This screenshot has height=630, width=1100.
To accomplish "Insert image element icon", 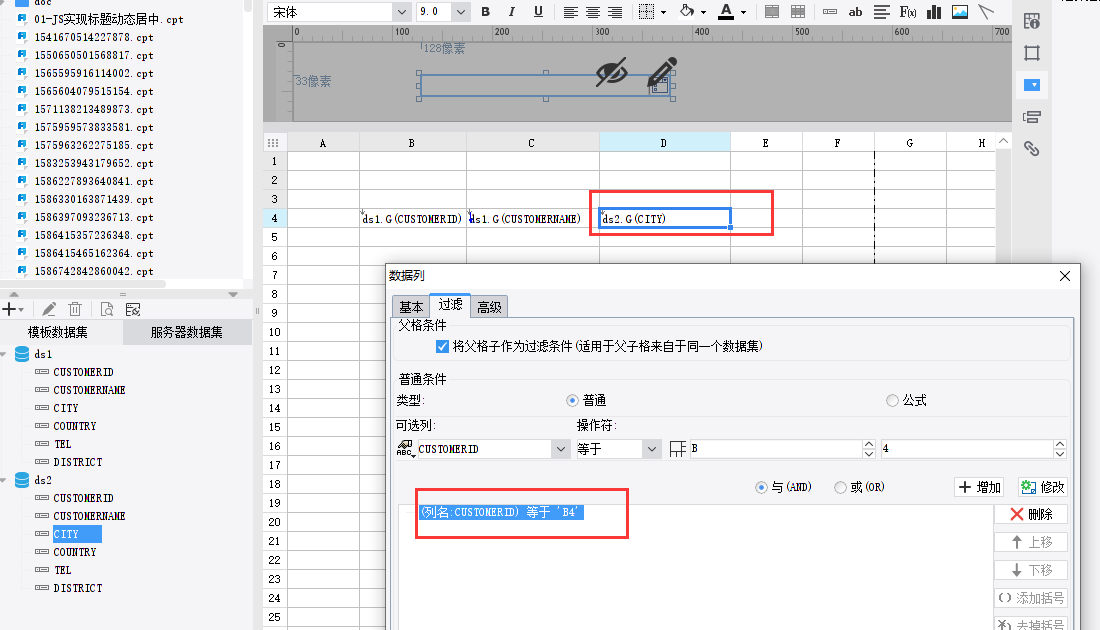I will (x=960, y=12).
